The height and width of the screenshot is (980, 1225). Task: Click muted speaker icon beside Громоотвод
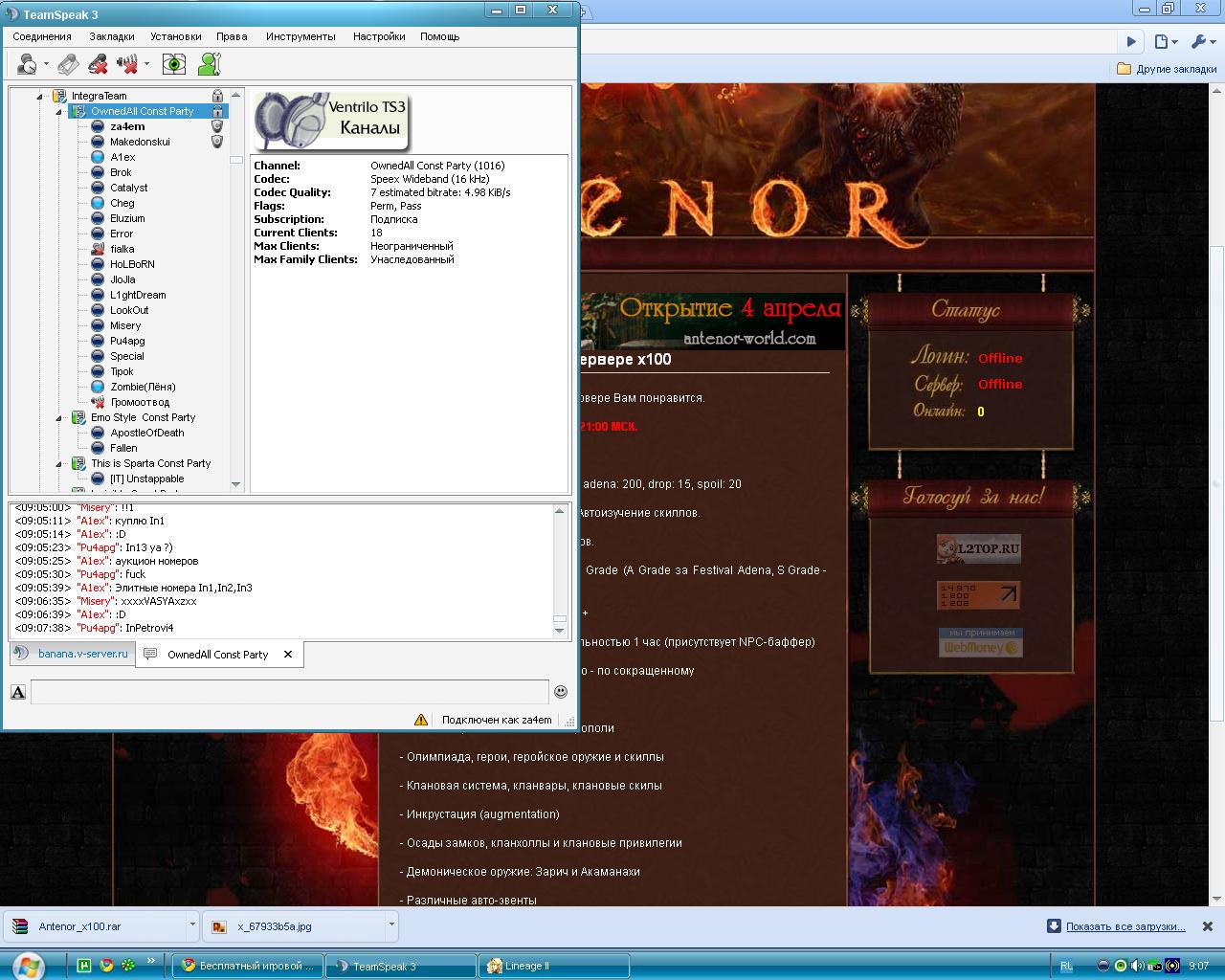(98, 402)
